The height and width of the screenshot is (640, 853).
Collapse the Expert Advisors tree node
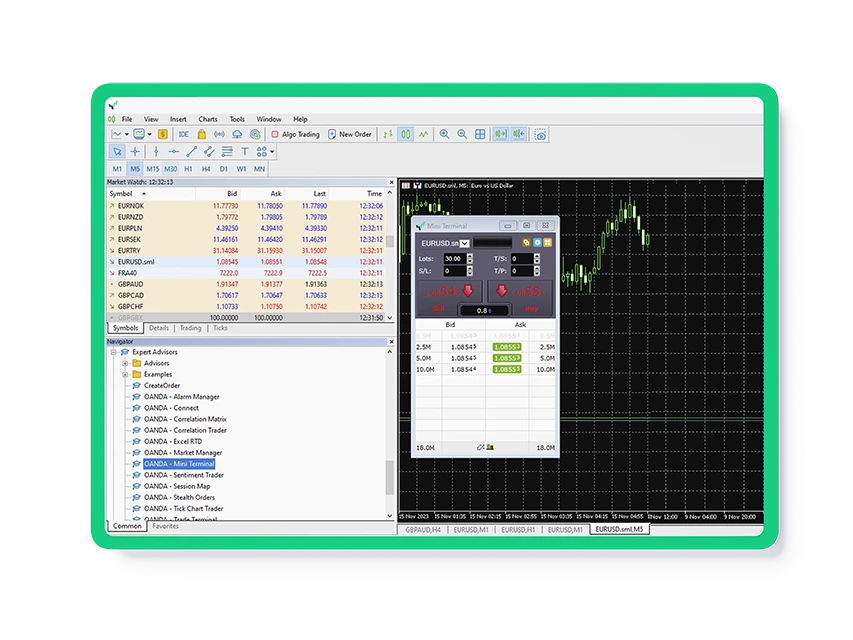(114, 352)
